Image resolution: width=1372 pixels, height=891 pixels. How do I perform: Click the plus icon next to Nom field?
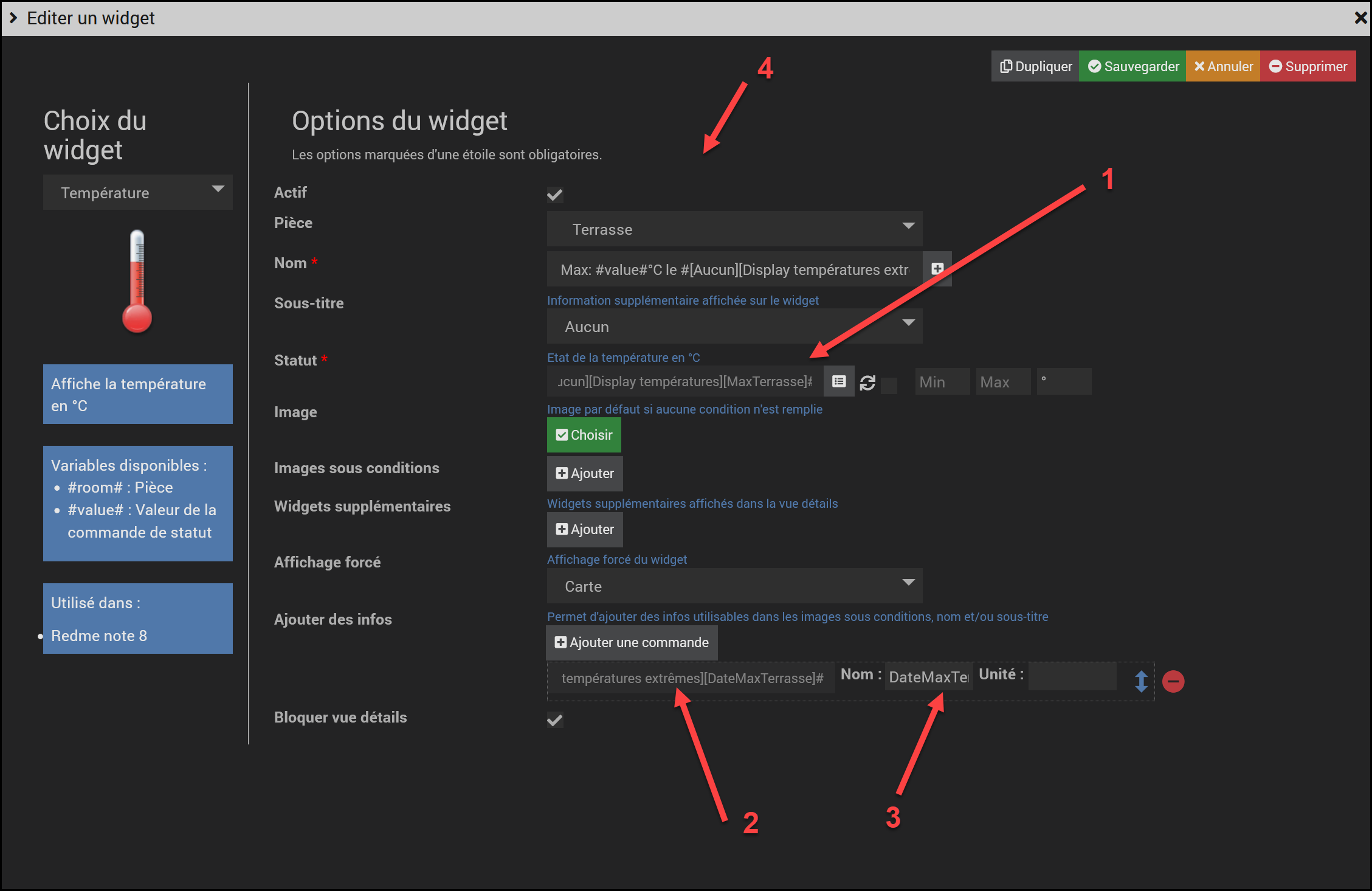(x=937, y=269)
